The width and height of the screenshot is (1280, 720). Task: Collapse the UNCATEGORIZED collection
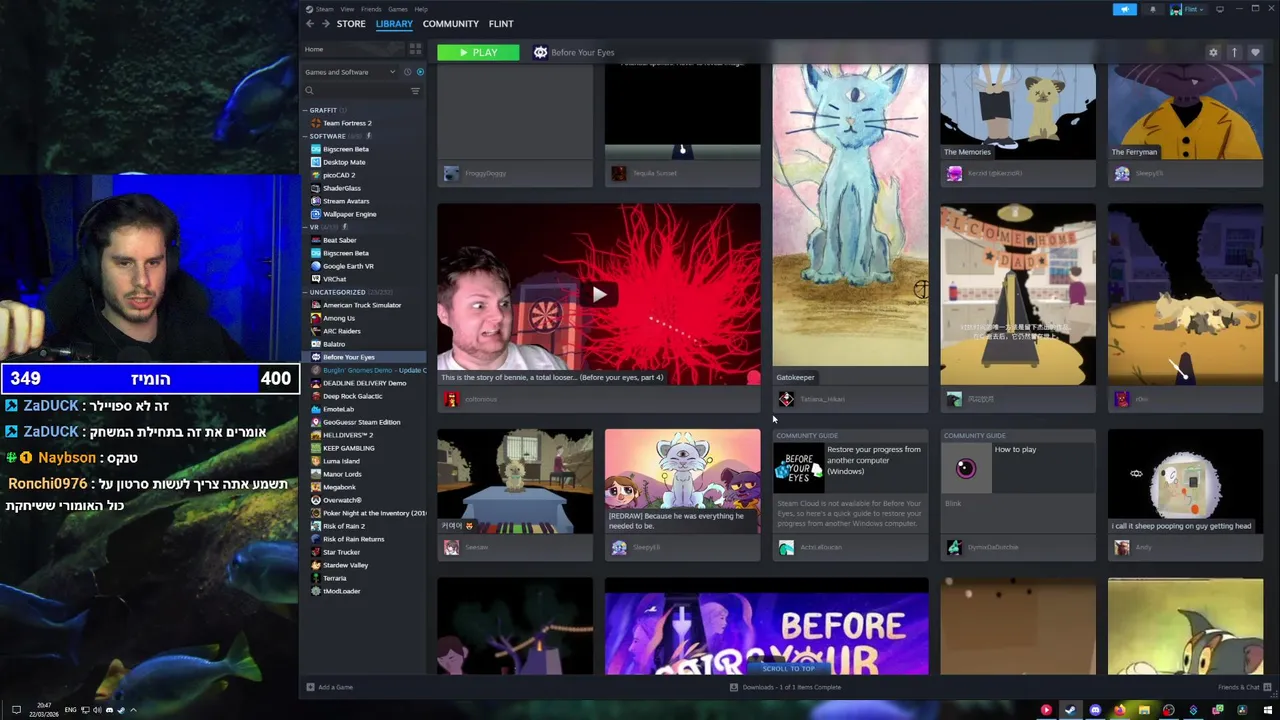click(x=306, y=292)
